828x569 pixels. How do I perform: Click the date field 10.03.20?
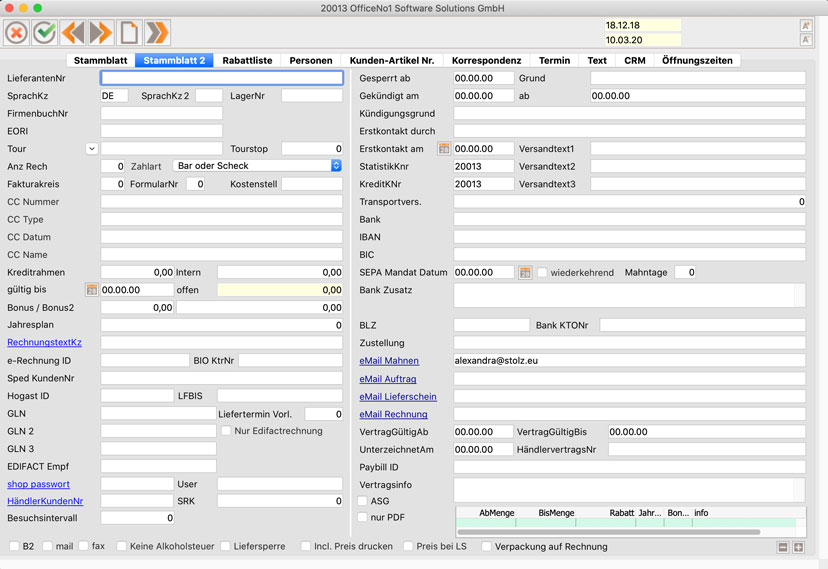[643, 40]
